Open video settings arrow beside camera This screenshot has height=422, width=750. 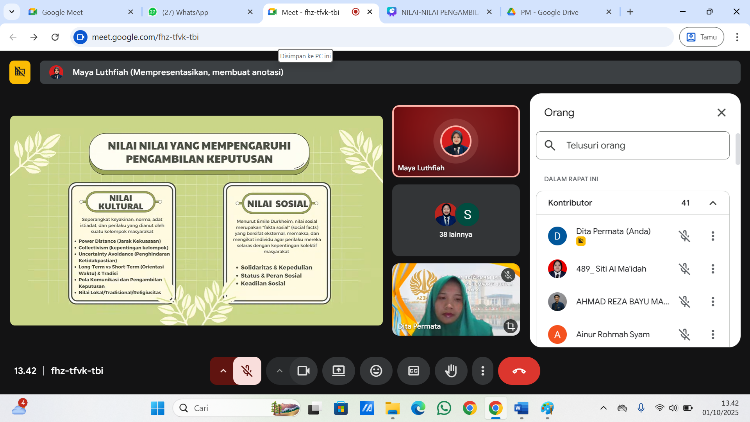click(280, 370)
